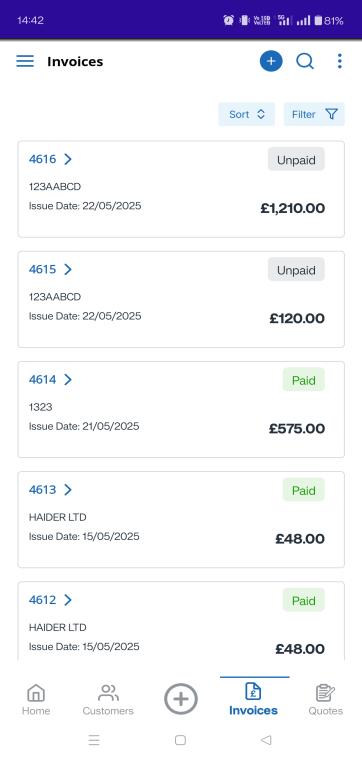362x758 pixels.
Task: Expand invoice 4616 chevron
Action: 68,159
